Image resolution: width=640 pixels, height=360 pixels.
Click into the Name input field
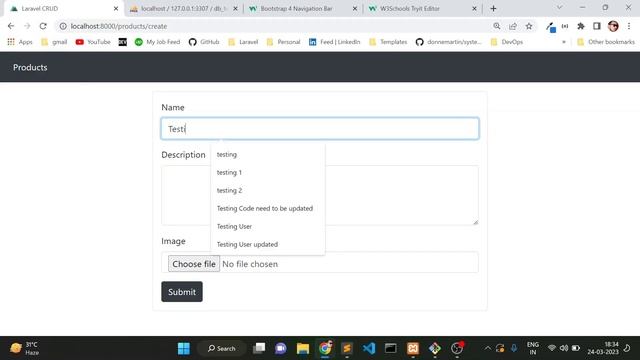tap(320, 129)
